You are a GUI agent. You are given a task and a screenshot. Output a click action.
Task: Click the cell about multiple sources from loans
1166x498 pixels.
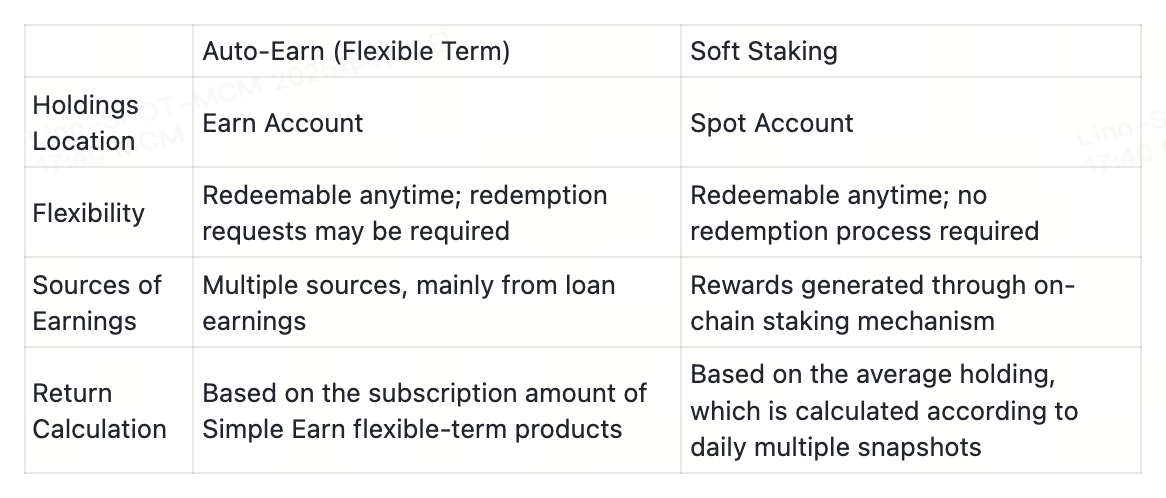[x=408, y=303]
